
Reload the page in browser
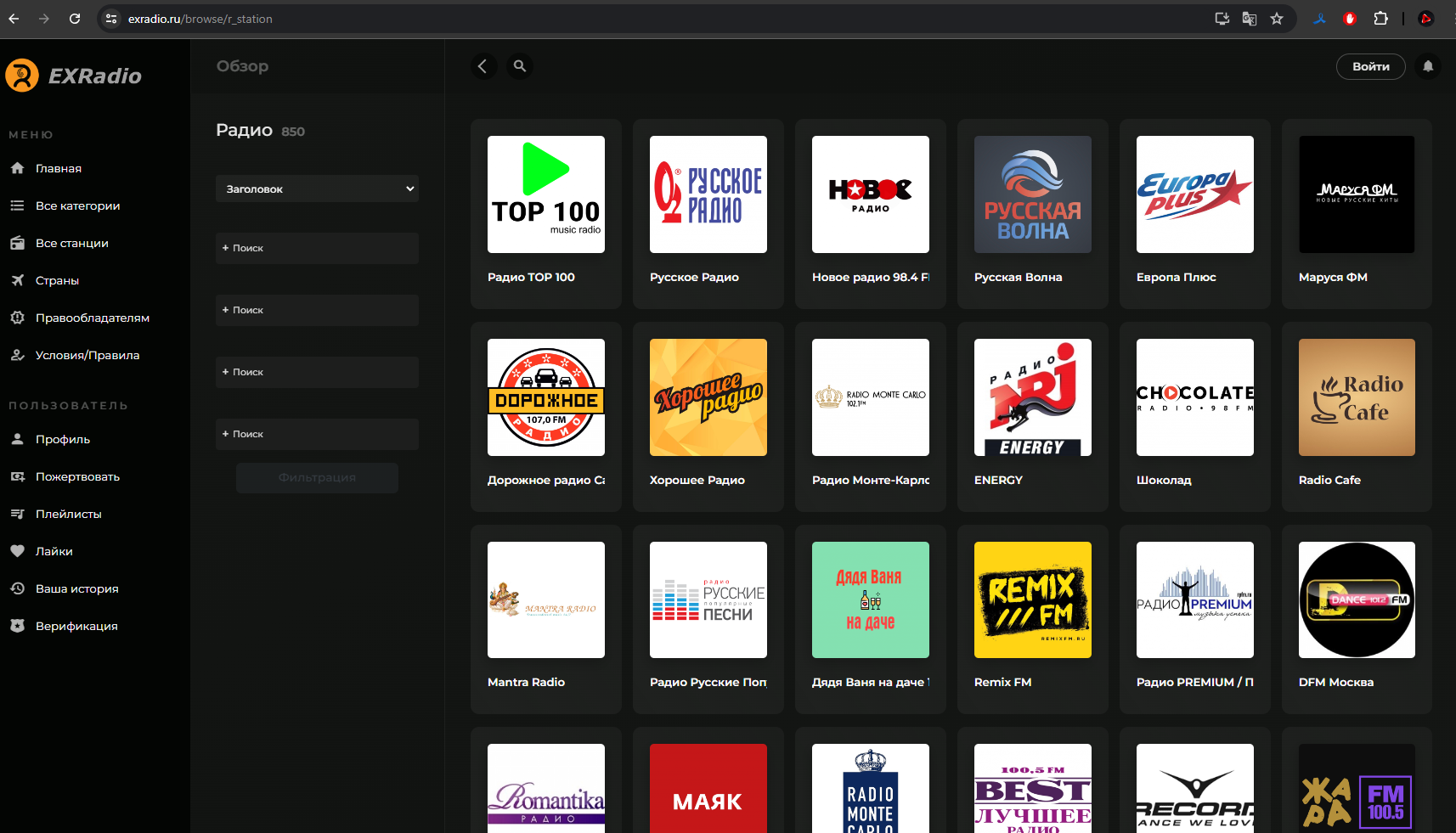(x=75, y=19)
